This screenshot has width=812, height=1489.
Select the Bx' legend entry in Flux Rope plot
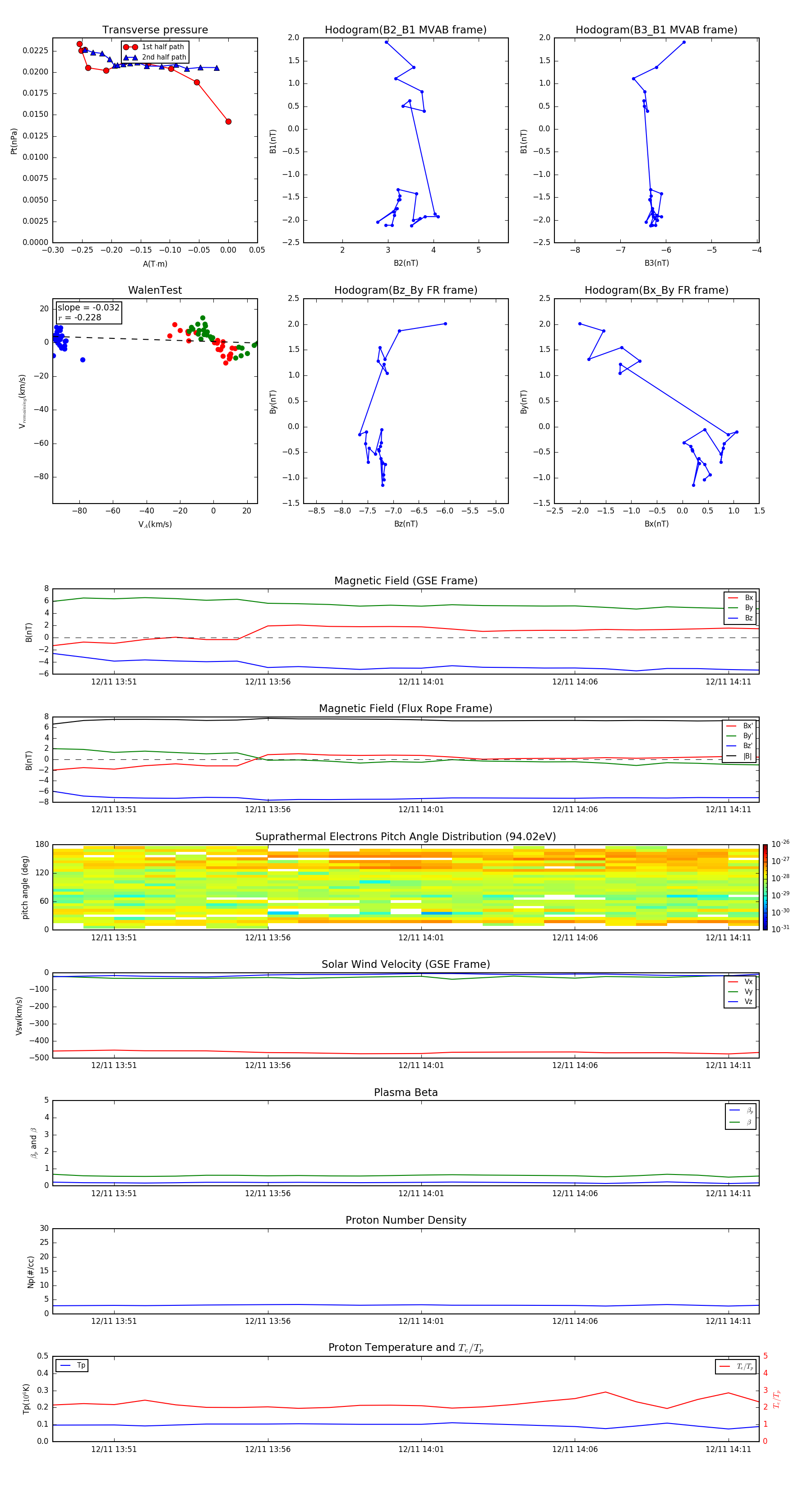(x=740, y=726)
